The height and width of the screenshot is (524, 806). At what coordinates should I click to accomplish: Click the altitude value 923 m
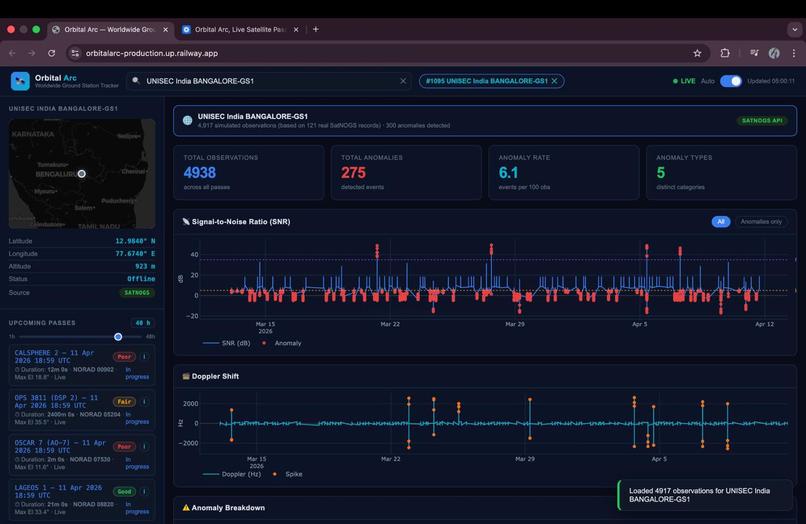coord(145,266)
